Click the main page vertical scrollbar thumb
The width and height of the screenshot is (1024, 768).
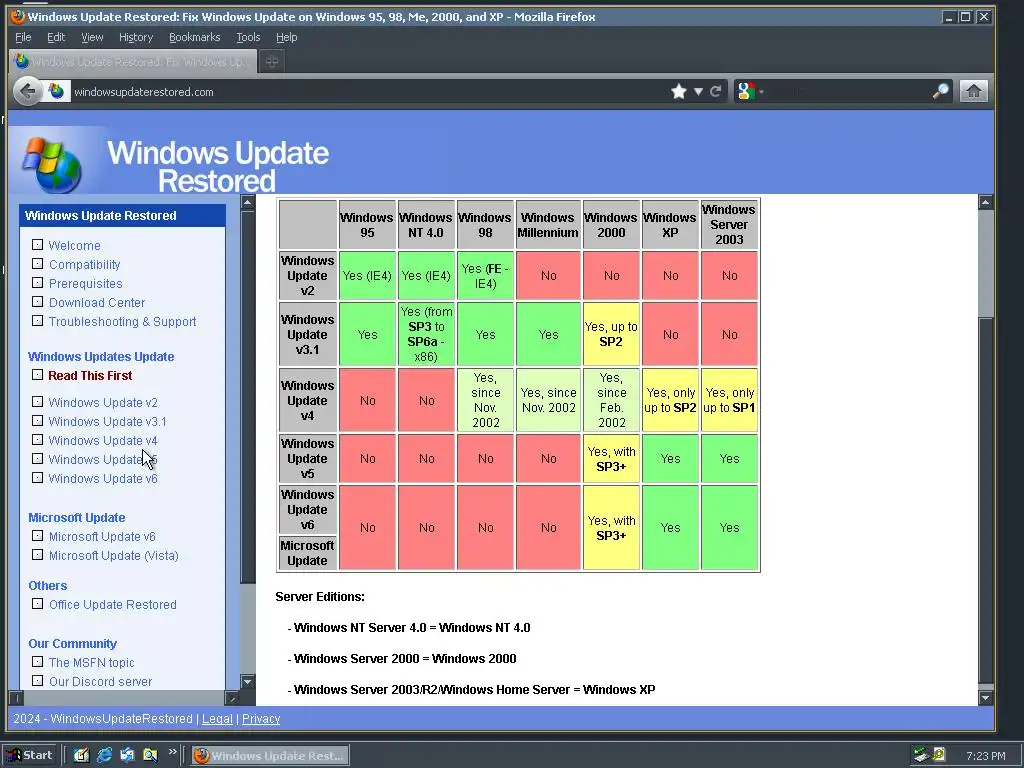(985, 500)
